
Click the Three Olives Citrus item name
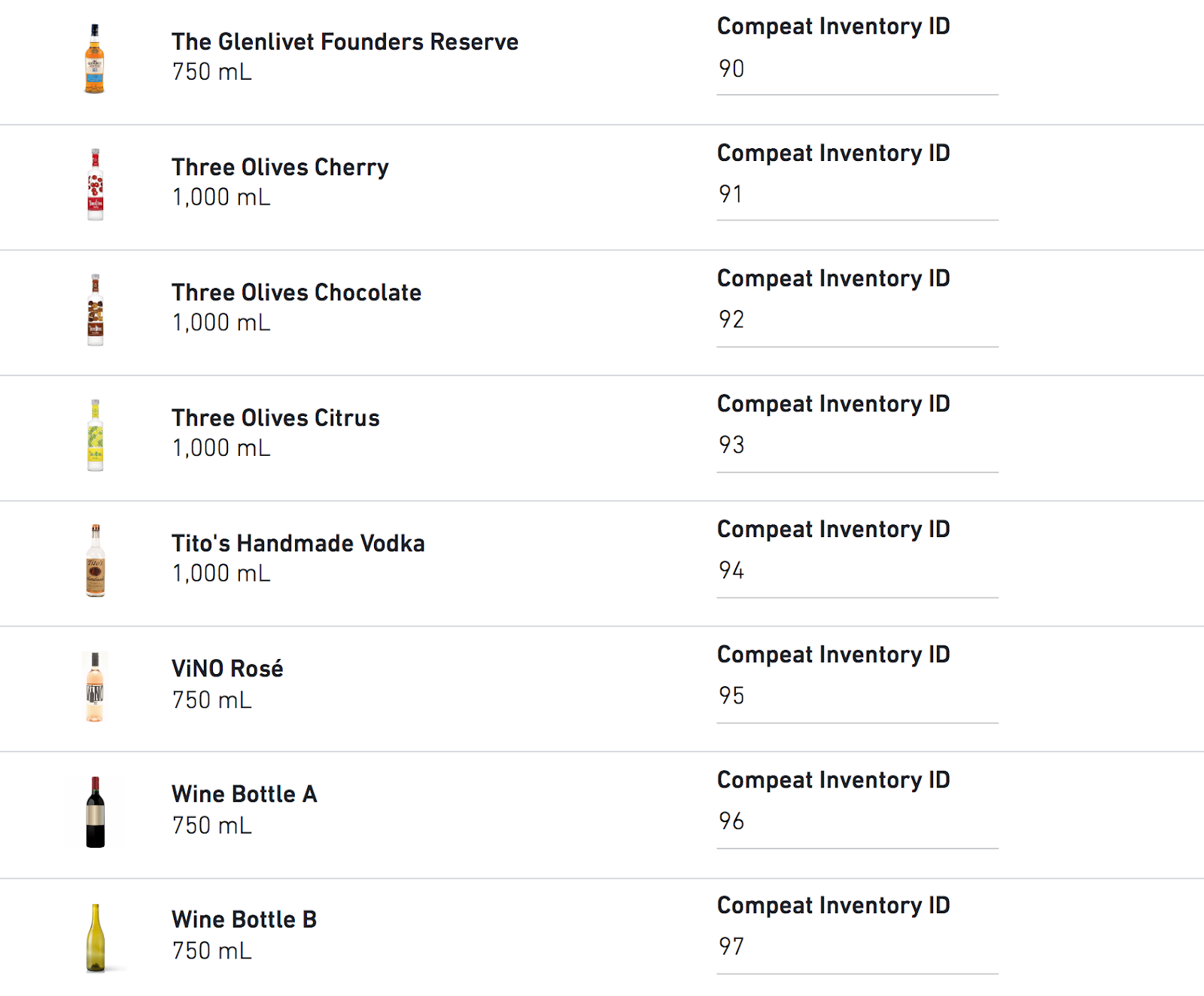coord(275,418)
